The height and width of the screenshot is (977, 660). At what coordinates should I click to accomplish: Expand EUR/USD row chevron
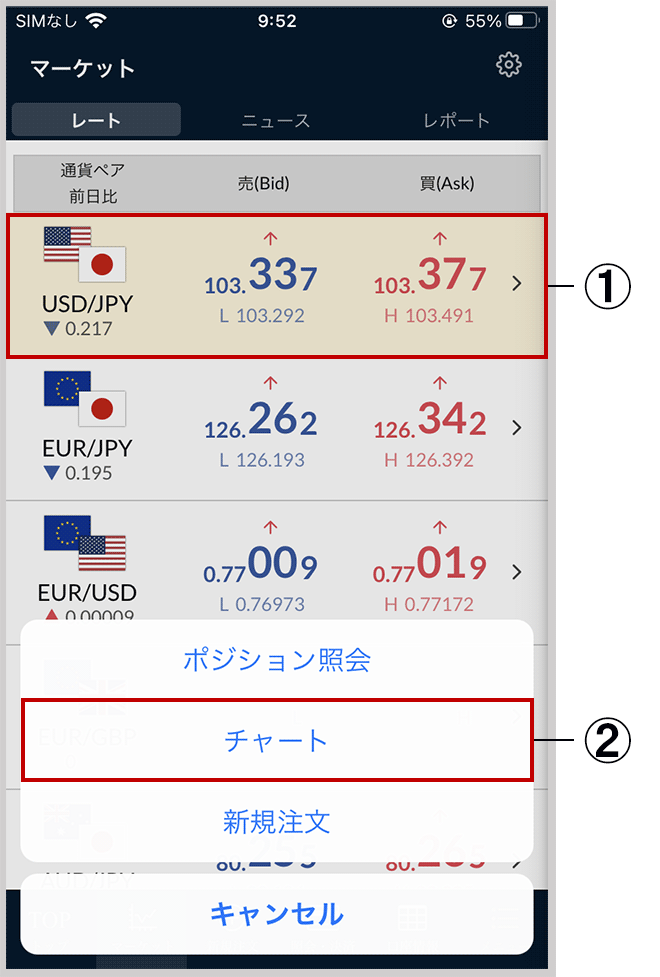pyautogui.click(x=516, y=572)
